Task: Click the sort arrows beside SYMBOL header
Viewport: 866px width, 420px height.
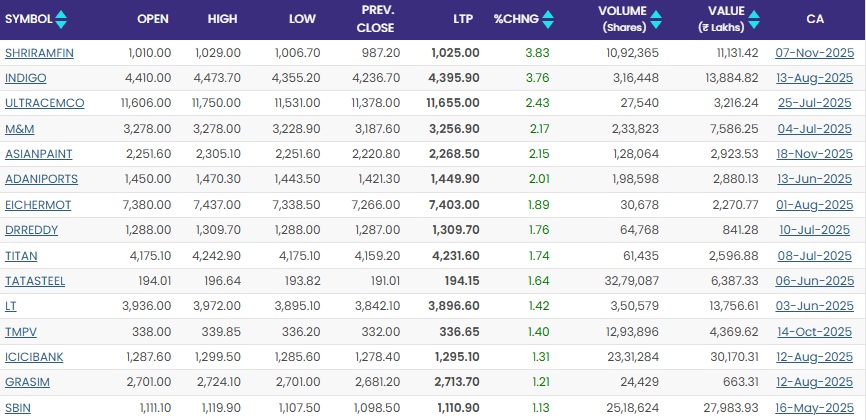Action: 62,19
